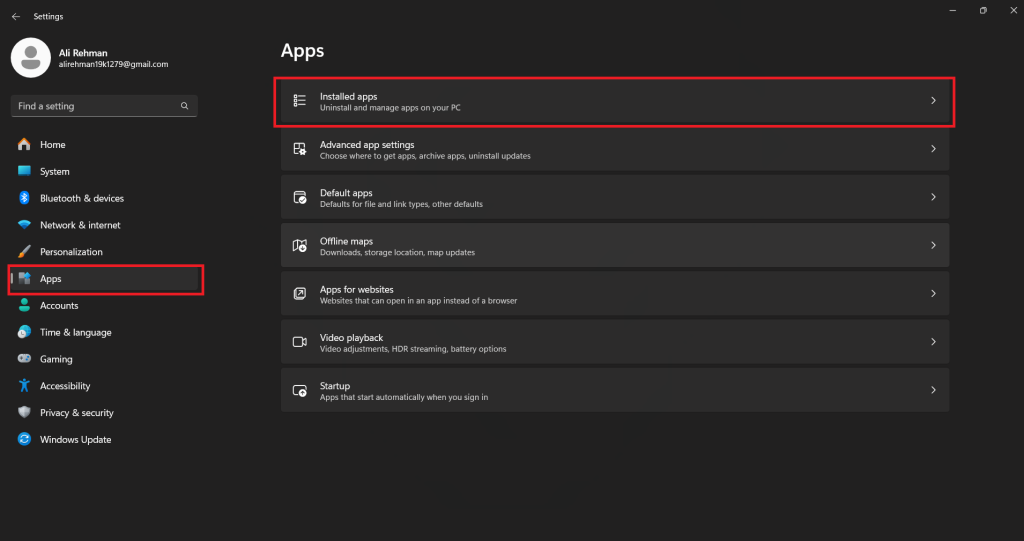Click the Apps for websites chevron
The image size is (1024, 541).
coord(933,293)
